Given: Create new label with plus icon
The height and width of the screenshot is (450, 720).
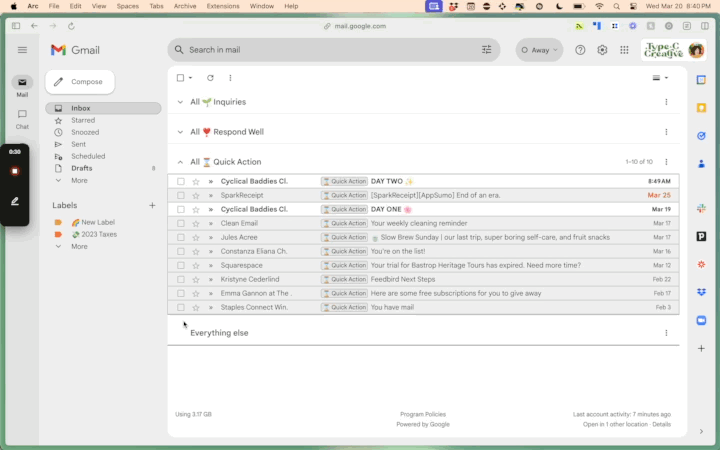Looking at the screenshot, I should [x=152, y=205].
